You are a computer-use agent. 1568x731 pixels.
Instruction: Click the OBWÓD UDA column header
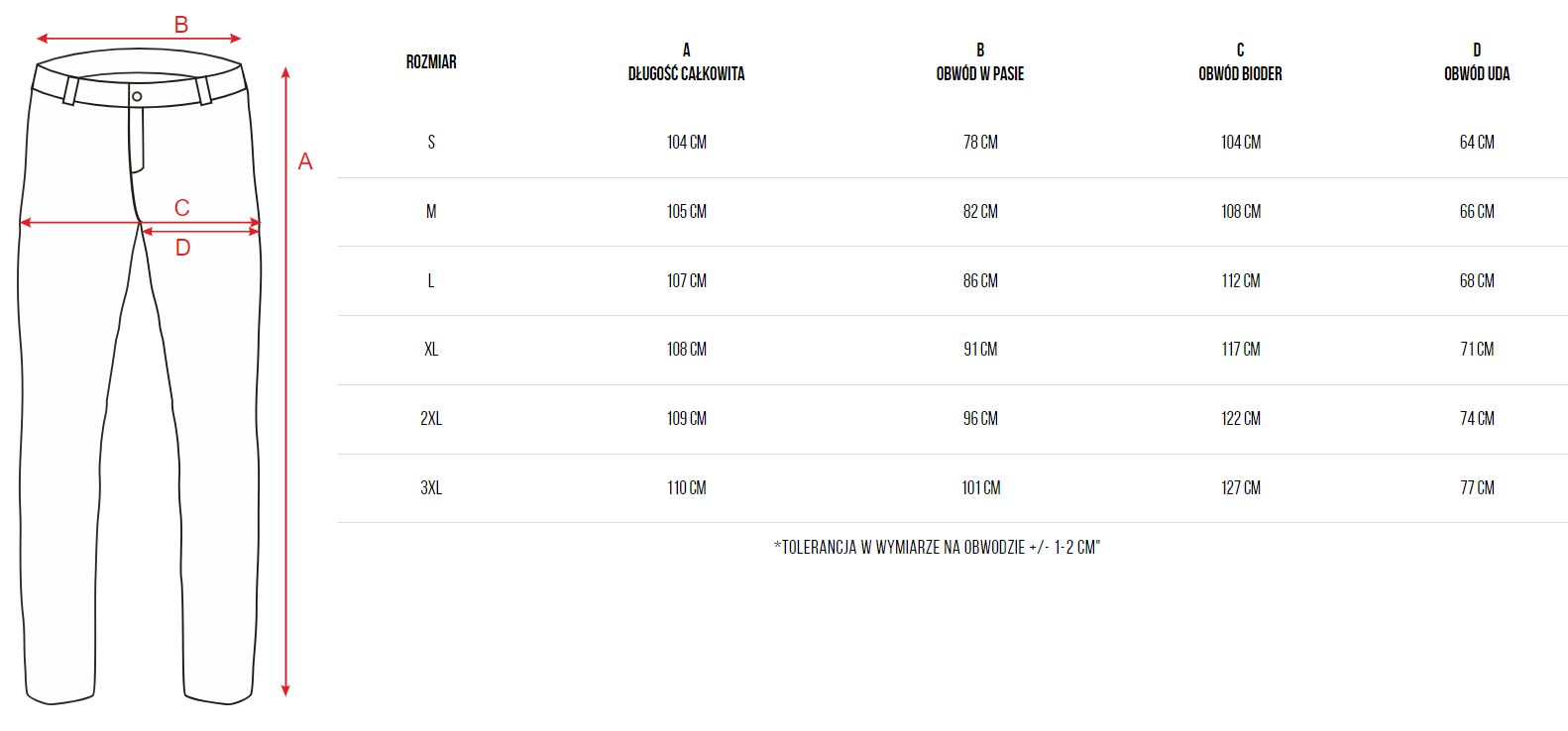pos(1477,72)
